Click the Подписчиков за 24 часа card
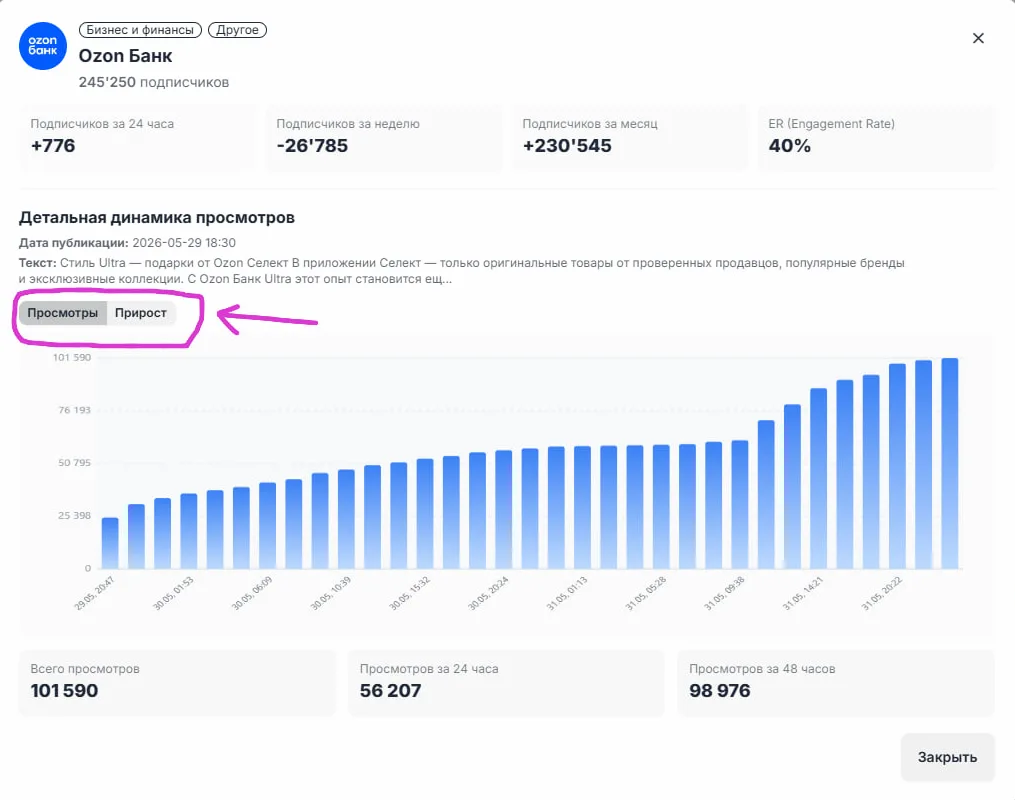This screenshot has height=800, width=1015. click(137, 138)
